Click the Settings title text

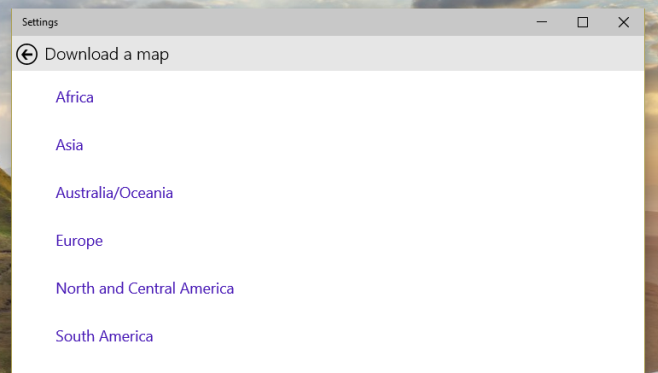coord(40,22)
